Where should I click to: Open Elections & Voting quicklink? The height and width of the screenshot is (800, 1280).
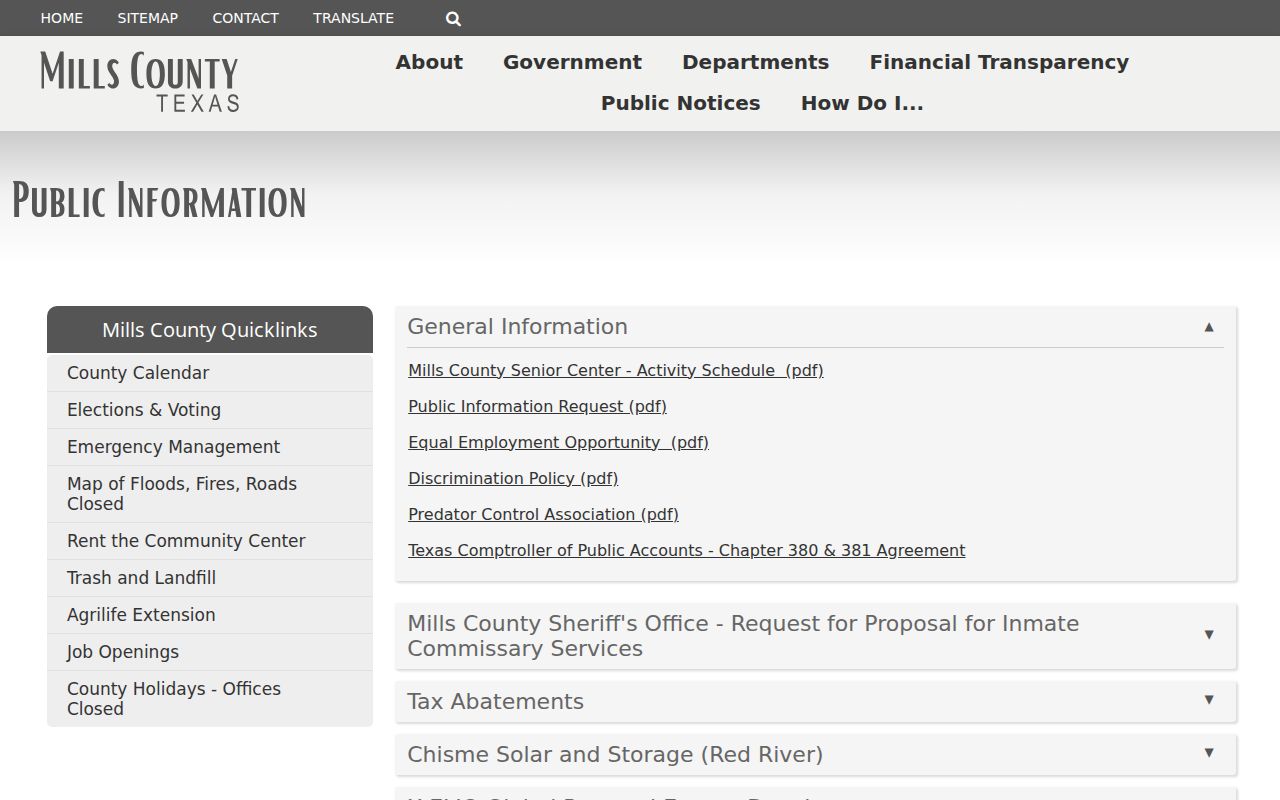210,410
